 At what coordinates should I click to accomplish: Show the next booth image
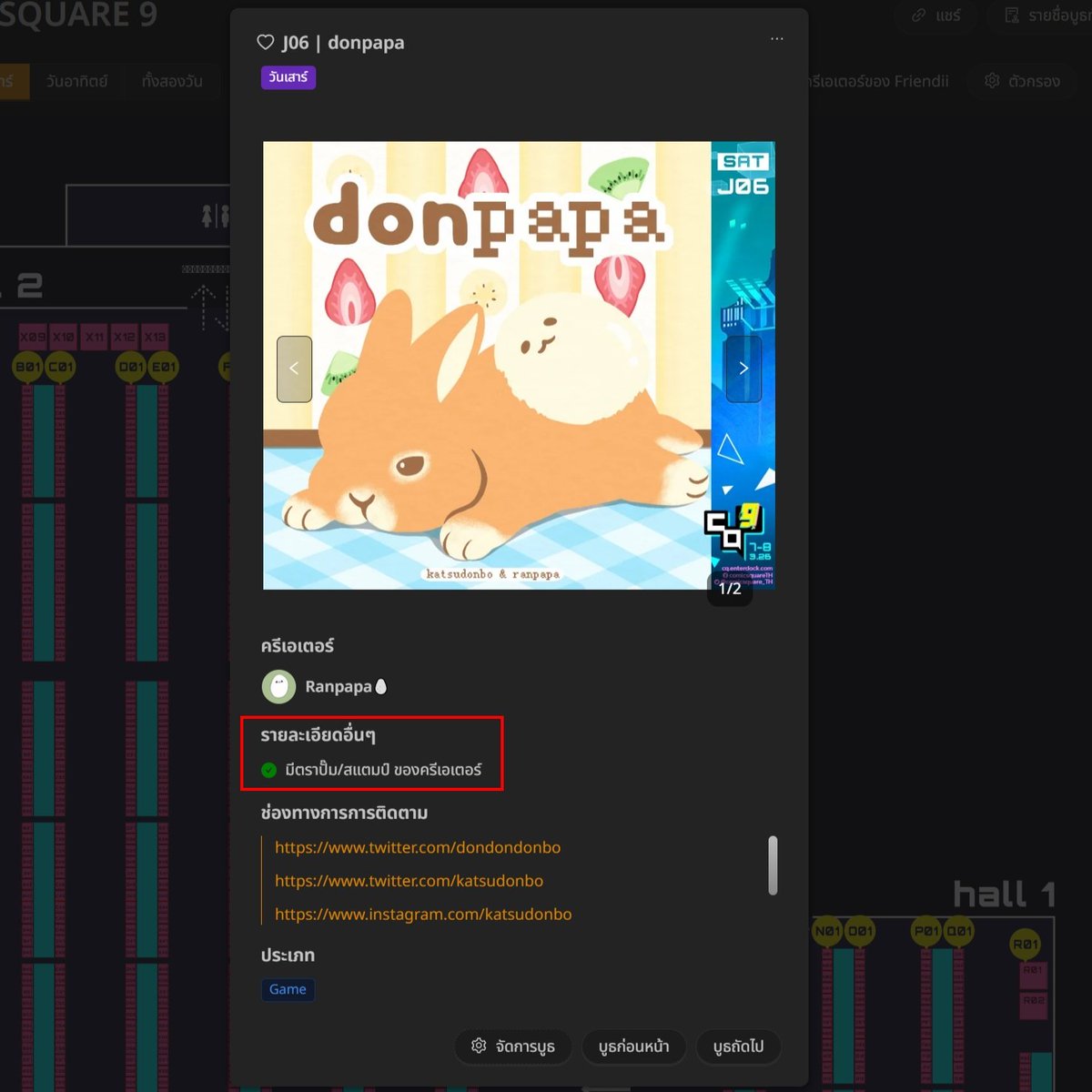[743, 369]
